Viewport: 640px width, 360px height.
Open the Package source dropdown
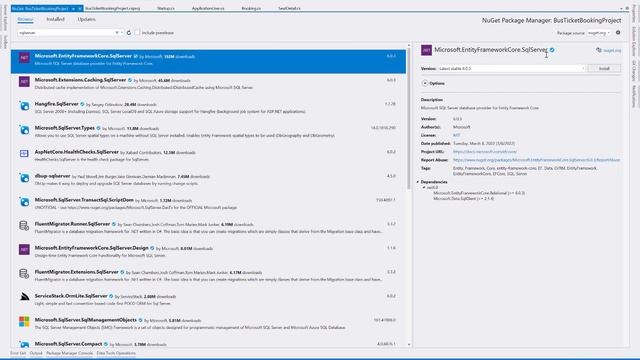click(x=599, y=33)
